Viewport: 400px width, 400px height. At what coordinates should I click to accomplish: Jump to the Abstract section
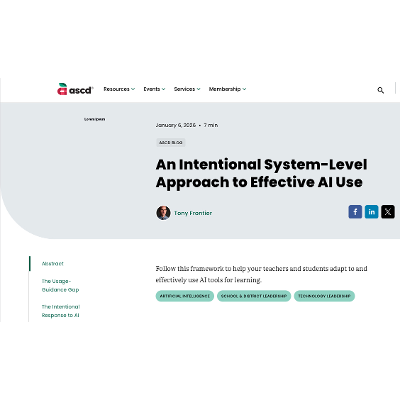(52, 264)
